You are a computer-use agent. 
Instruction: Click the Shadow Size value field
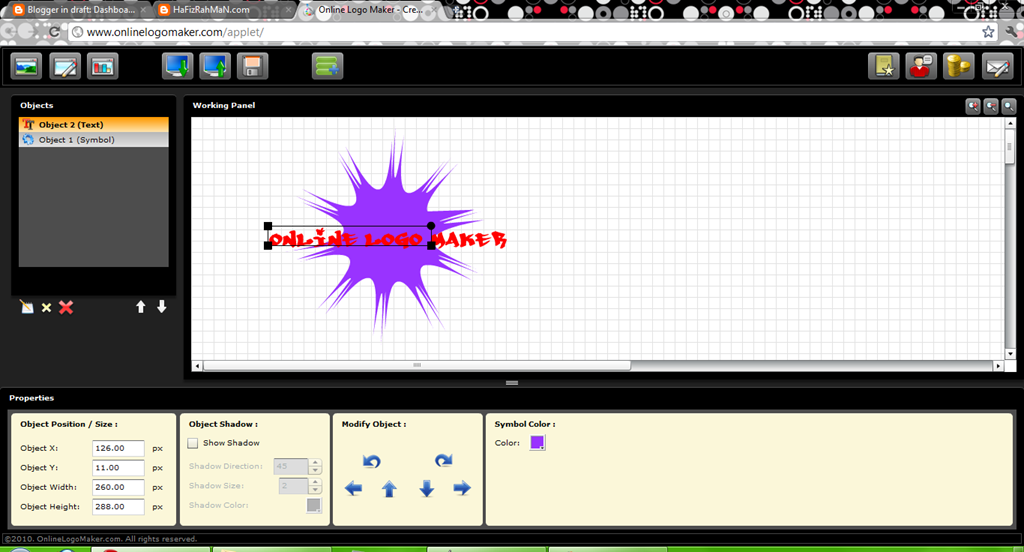(x=294, y=486)
